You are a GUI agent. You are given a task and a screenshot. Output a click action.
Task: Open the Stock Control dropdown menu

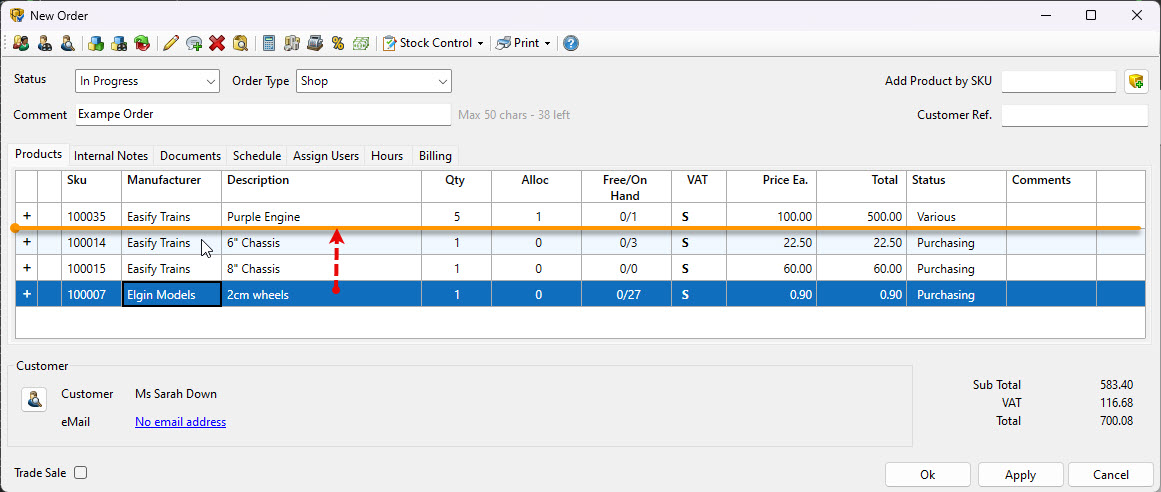[x=434, y=43]
